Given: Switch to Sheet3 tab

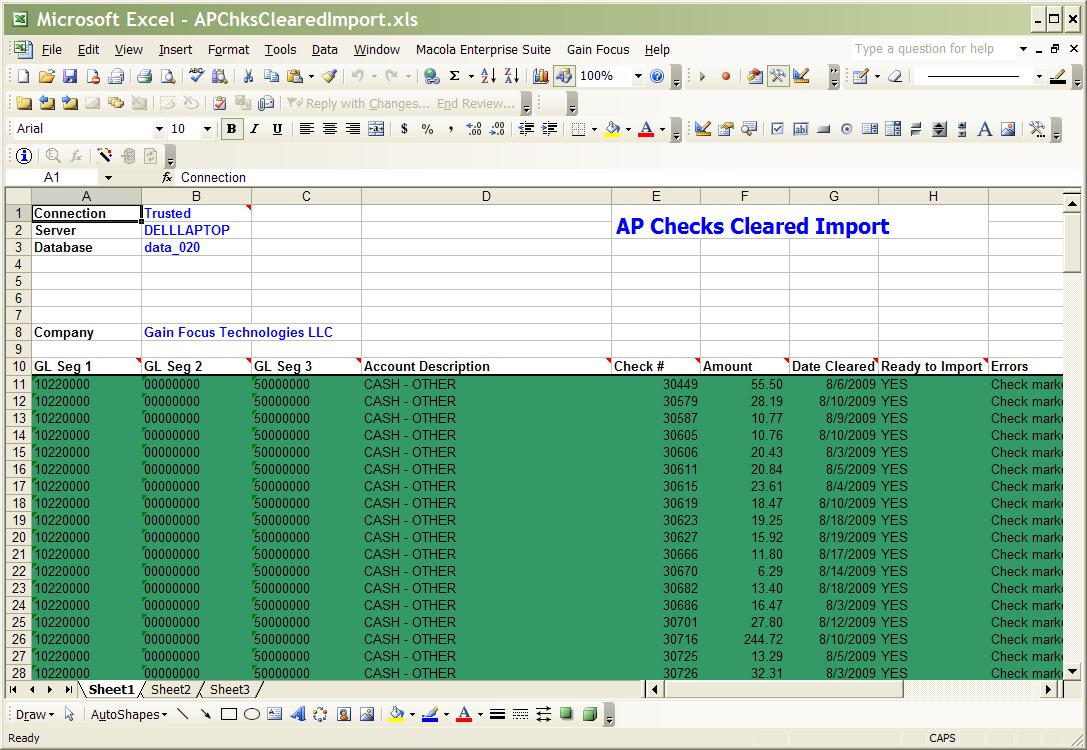Looking at the screenshot, I should [x=229, y=690].
